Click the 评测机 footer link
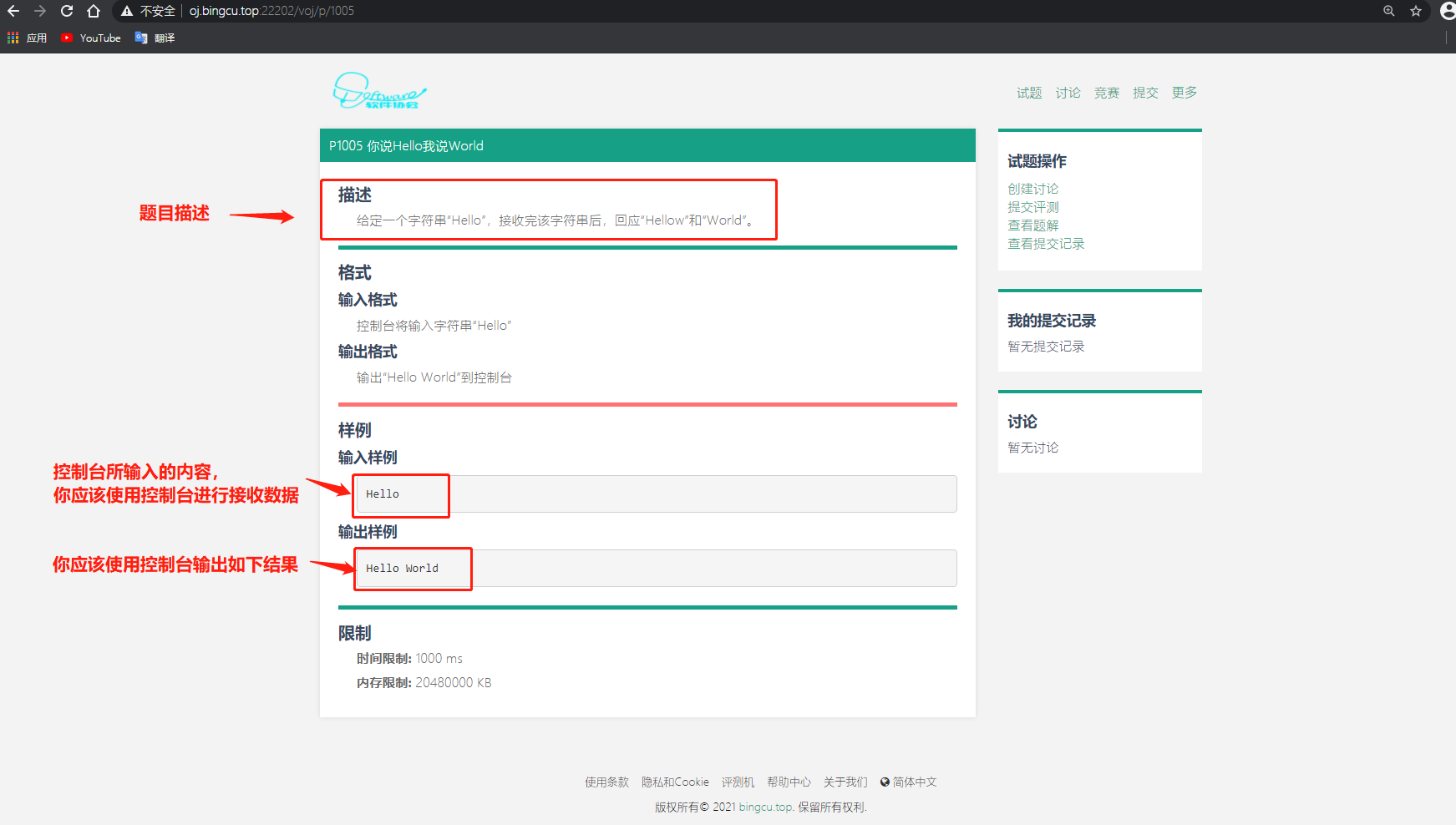1456x825 pixels. tap(738, 782)
